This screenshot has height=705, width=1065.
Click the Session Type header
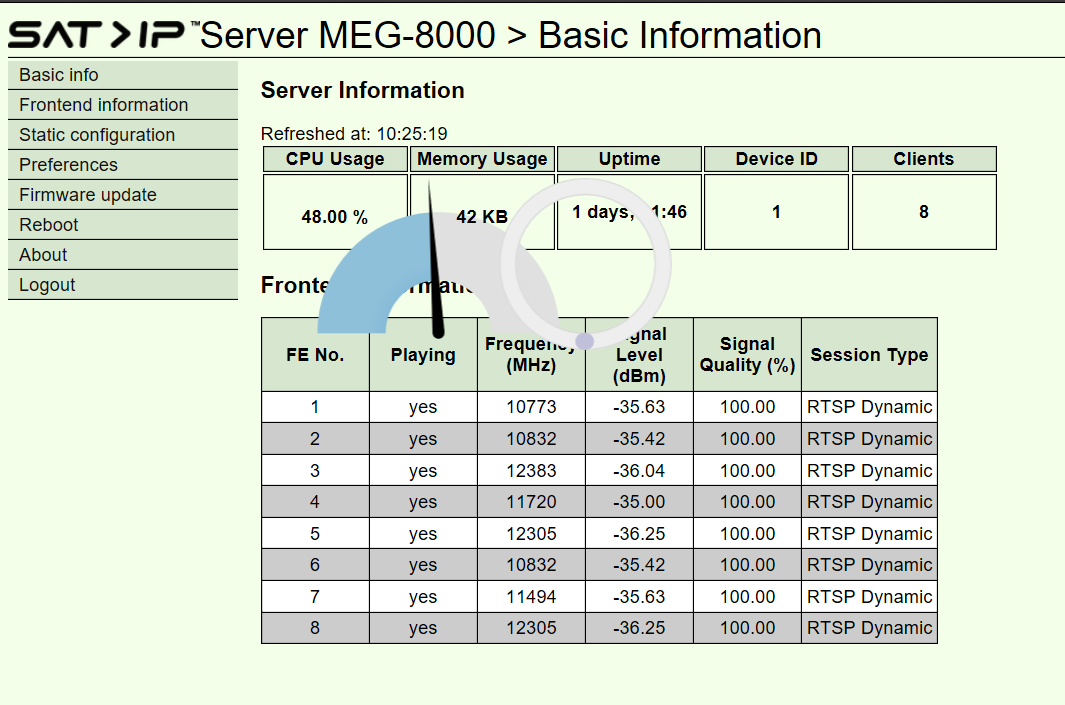pyautogui.click(x=869, y=355)
